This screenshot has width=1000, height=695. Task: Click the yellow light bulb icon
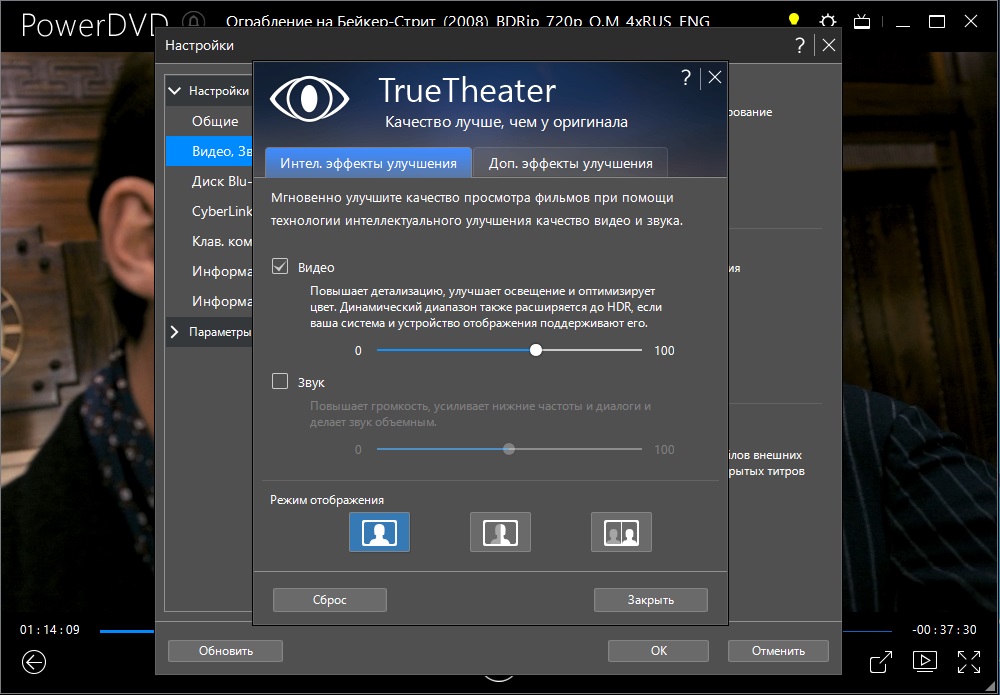(794, 21)
